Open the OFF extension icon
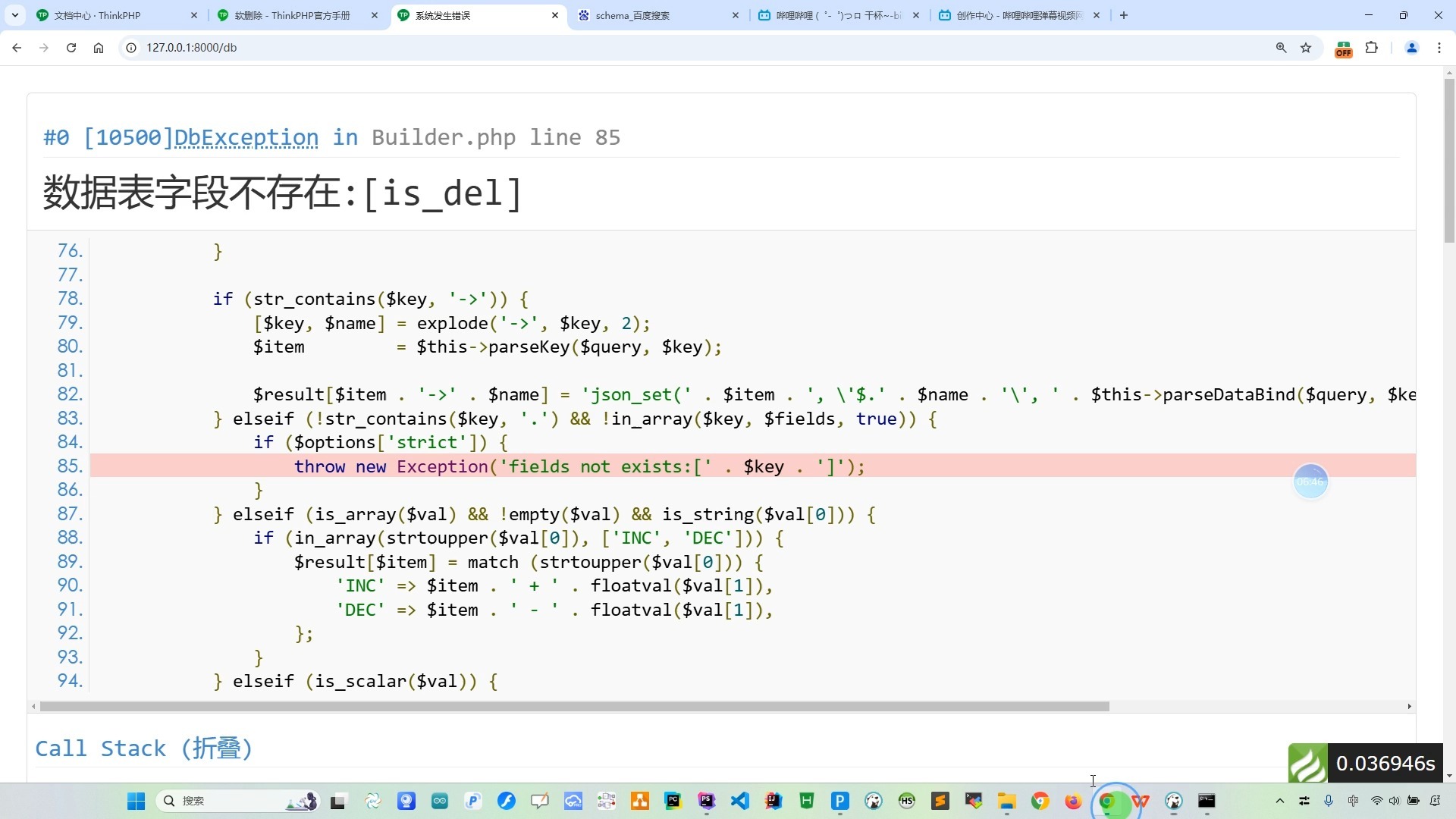 pos(1343,49)
